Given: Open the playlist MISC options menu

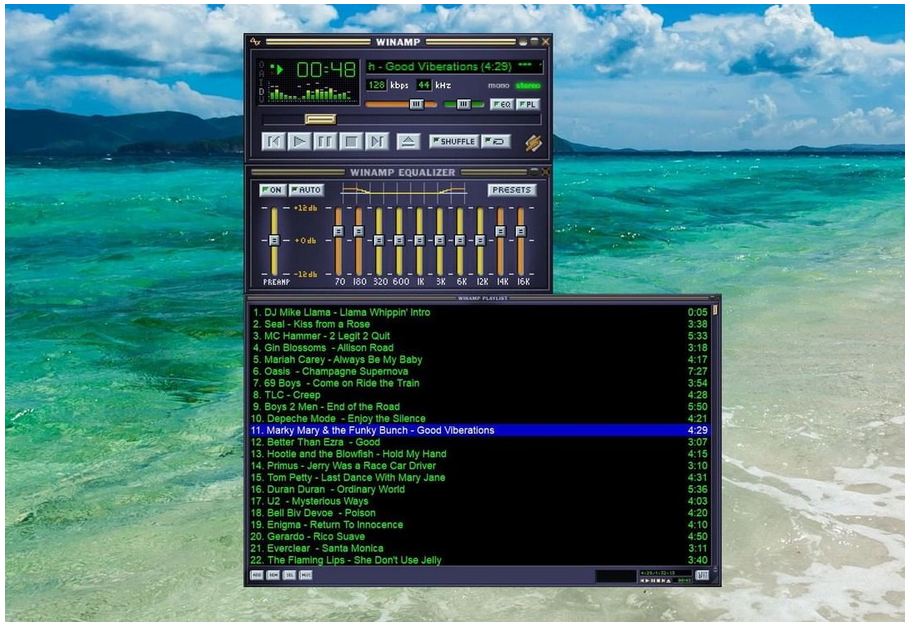Looking at the screenshot, I should tap(306, 575).
